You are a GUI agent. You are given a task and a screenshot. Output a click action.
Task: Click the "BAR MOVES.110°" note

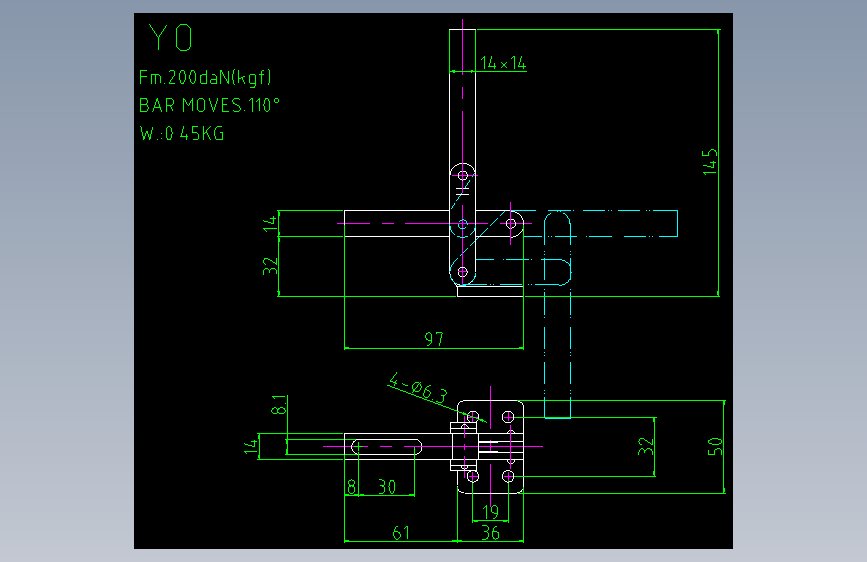(x=209, y=105)
